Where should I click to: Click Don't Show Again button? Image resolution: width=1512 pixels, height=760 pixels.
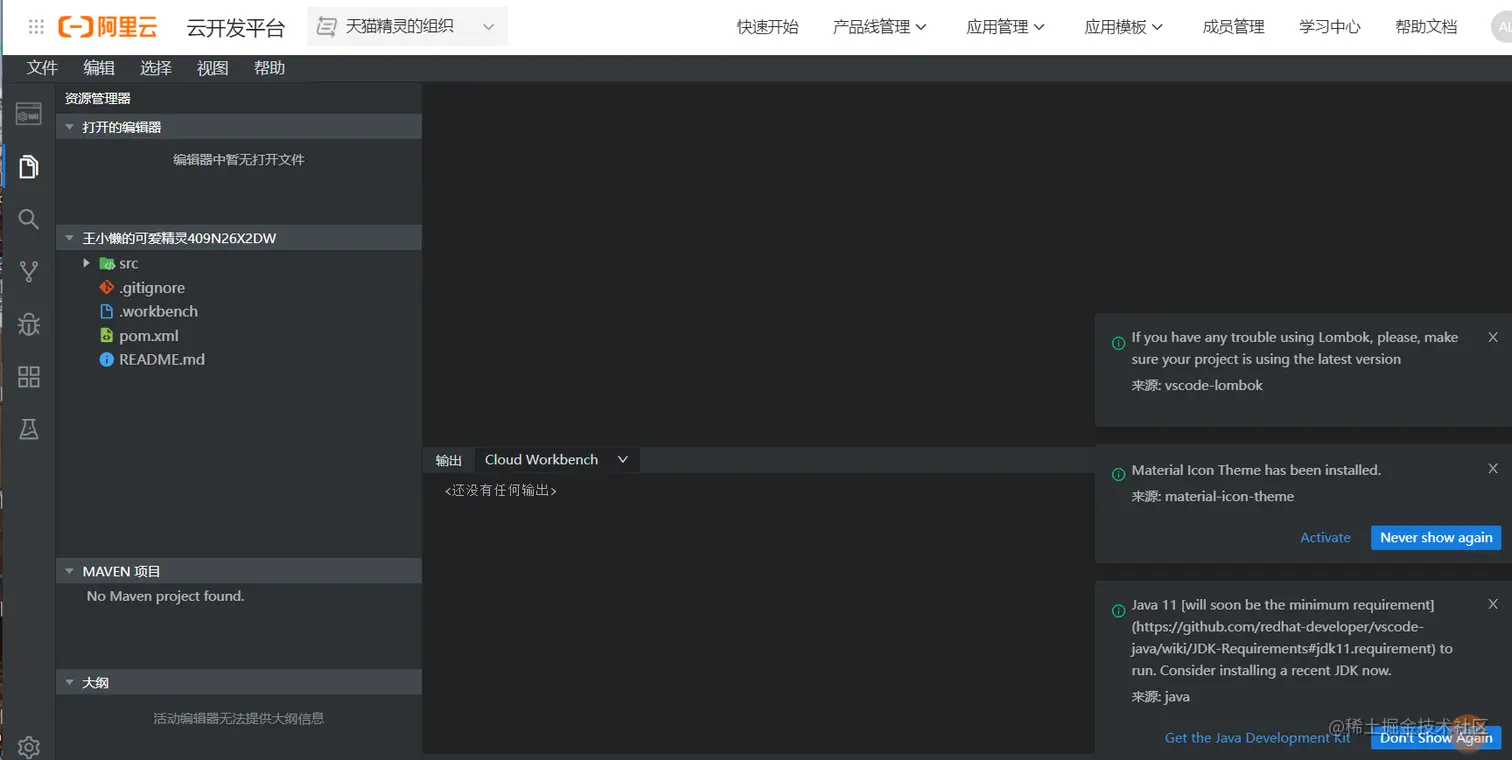click(x=1436, y=738)
